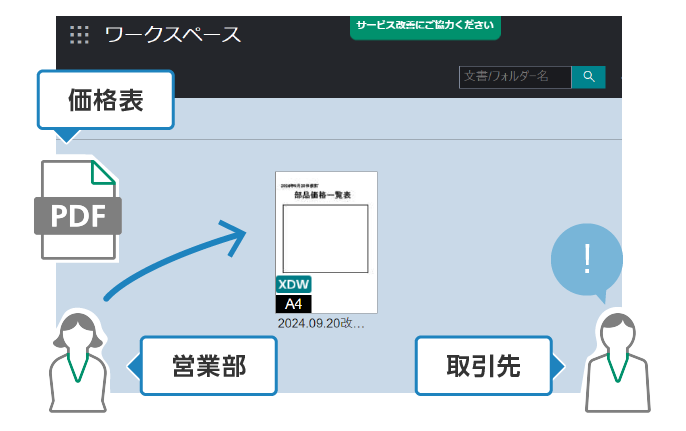The image size is (686, 431).
Task: Click the file name 2024.09.20改…
Action: (321, 323)
